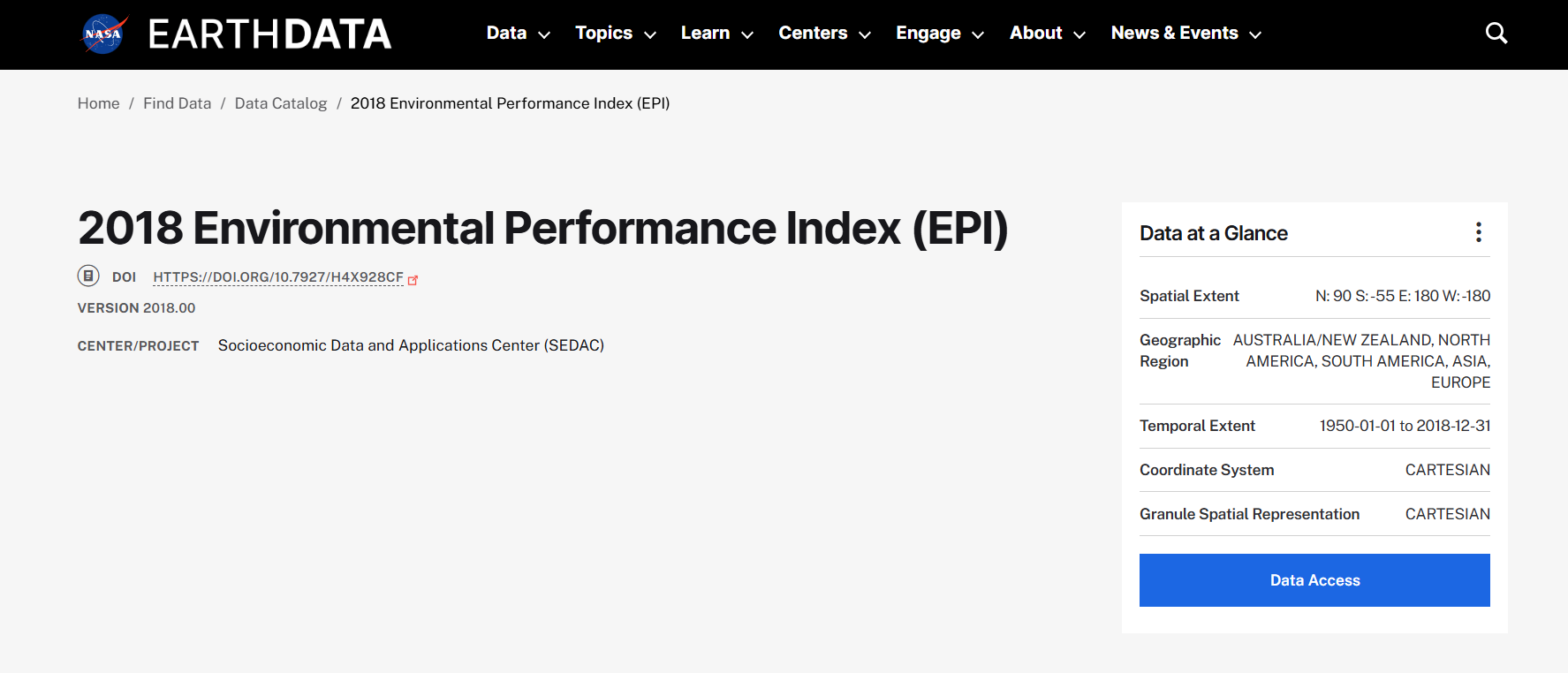This screenshot has height=673, width=1568.
Task: Click the CARTESIAN value for Coordinate System
Action: [1447, 470]
